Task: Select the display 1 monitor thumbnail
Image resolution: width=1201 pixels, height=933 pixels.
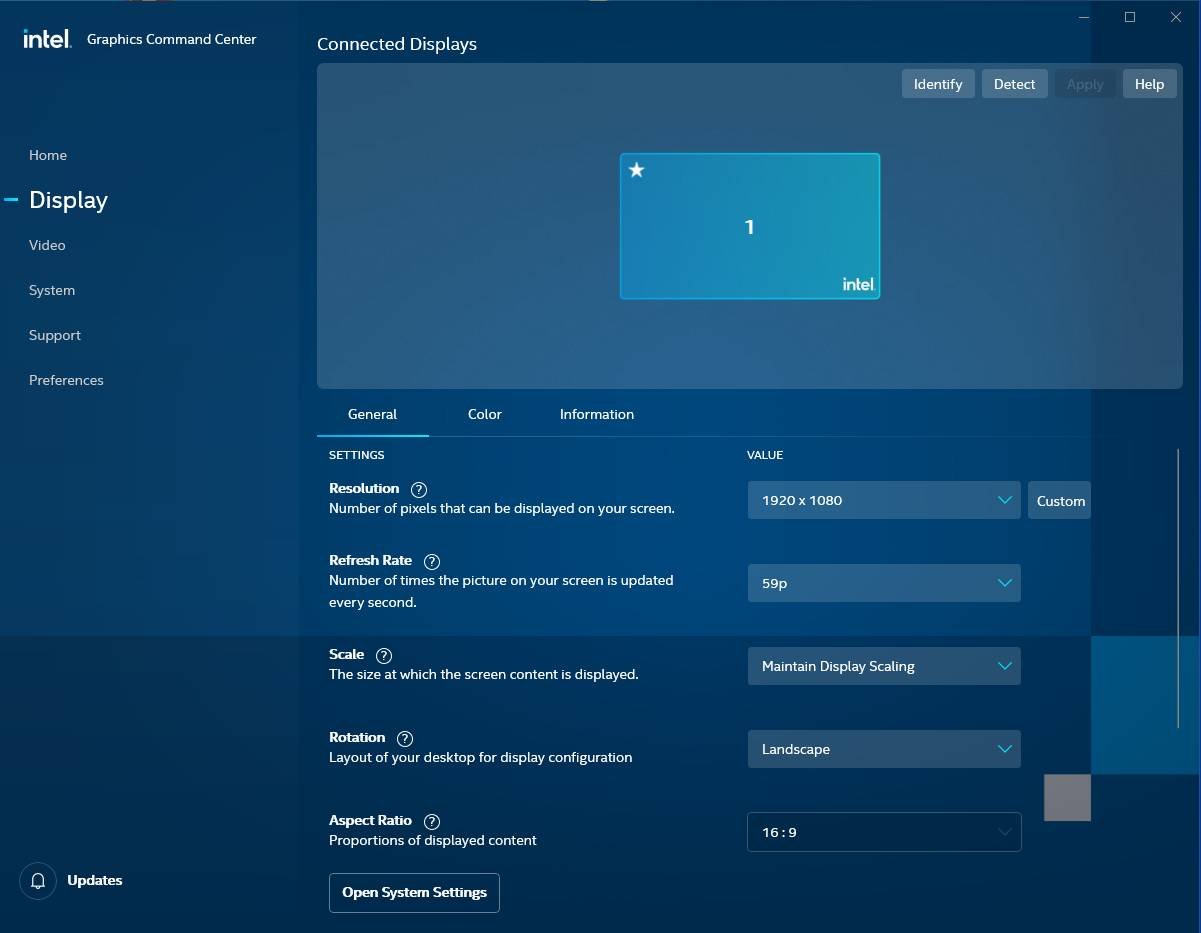Action: (x=750, y=227)
